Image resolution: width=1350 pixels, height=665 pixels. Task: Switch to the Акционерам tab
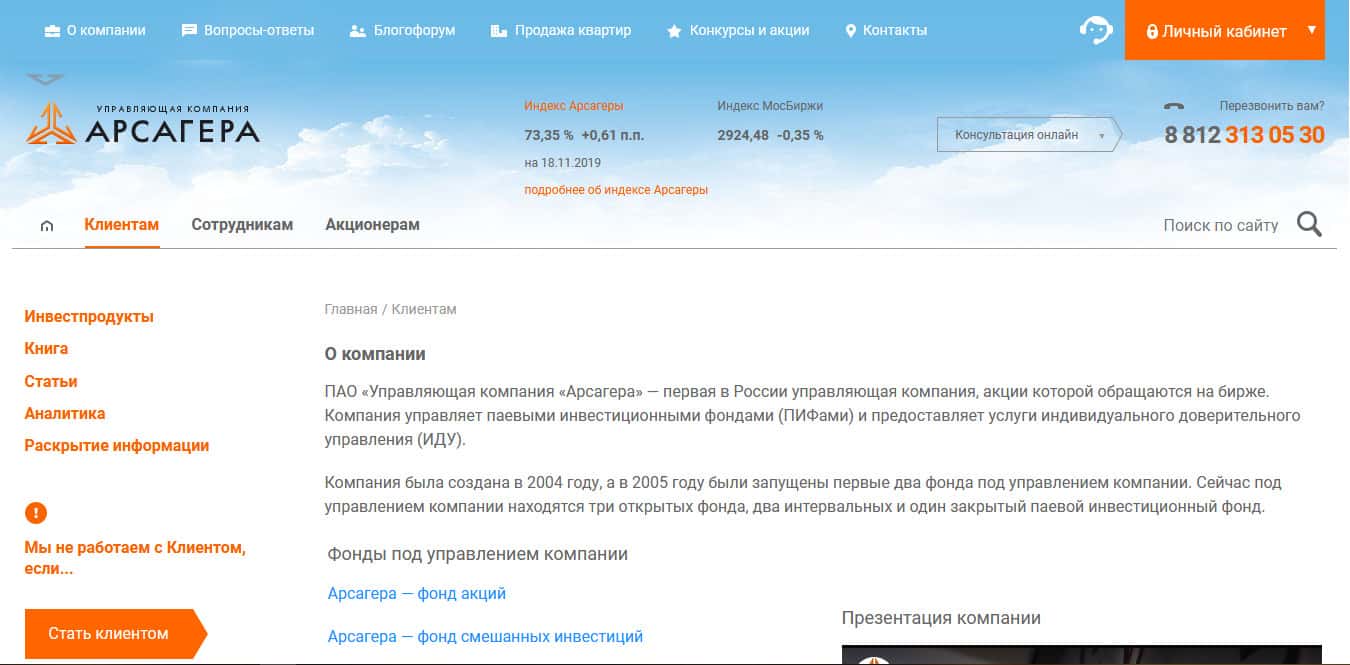pyautogui.click(x=372, y=225)
